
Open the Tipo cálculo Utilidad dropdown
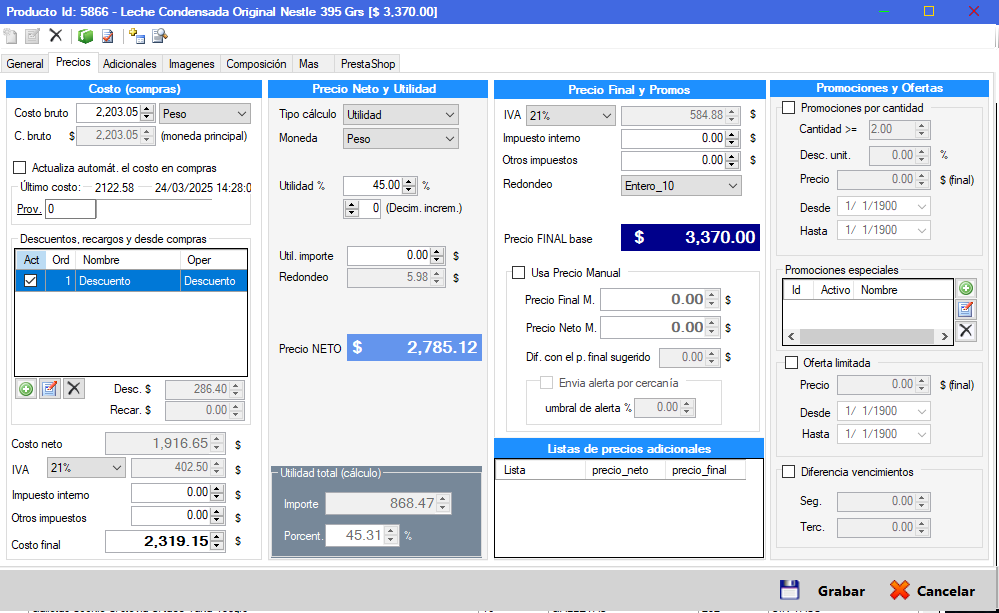pyautogui.click(x=401, y=115)
